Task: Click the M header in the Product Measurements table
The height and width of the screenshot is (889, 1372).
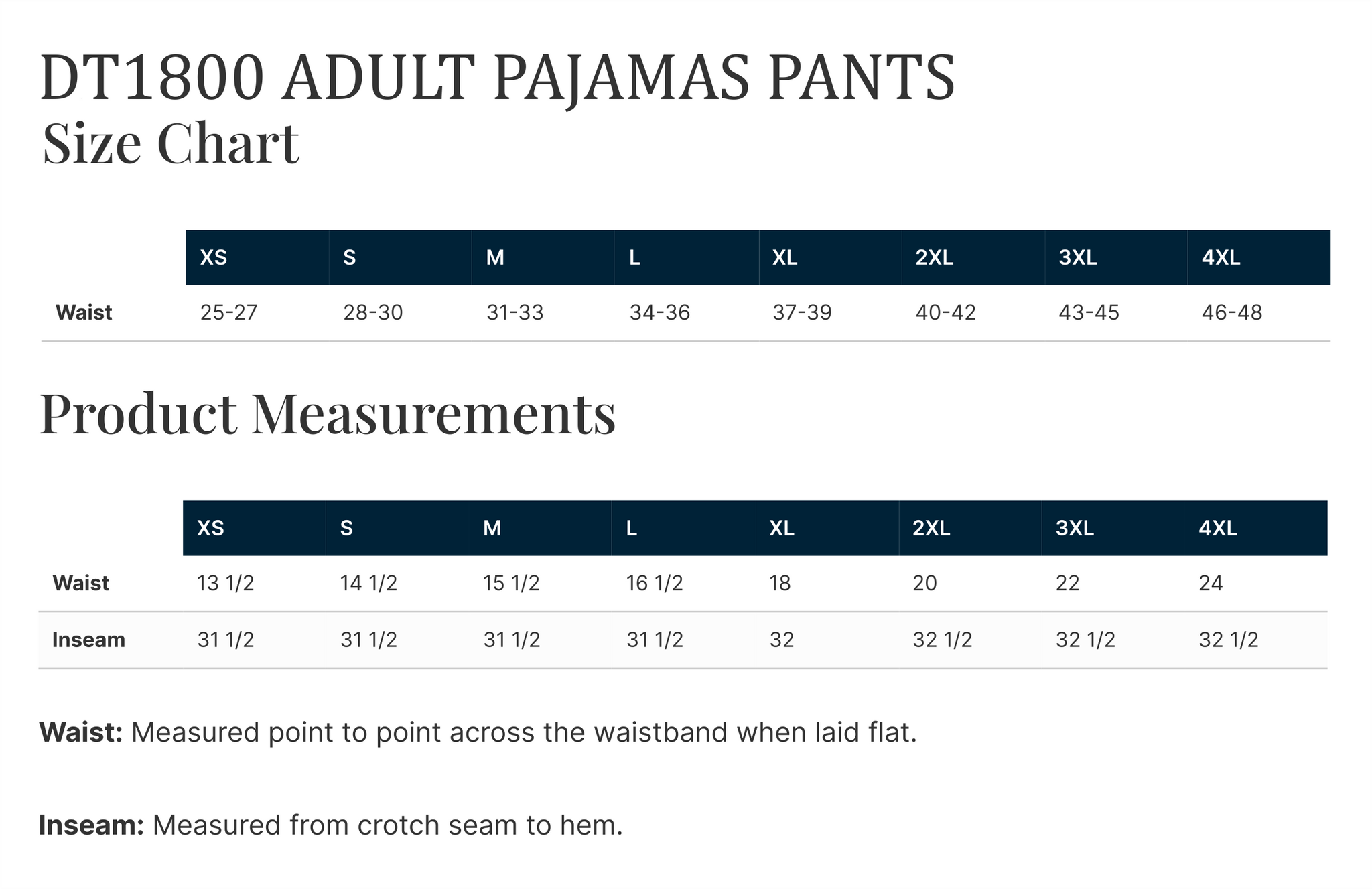Action: [492, 529]
